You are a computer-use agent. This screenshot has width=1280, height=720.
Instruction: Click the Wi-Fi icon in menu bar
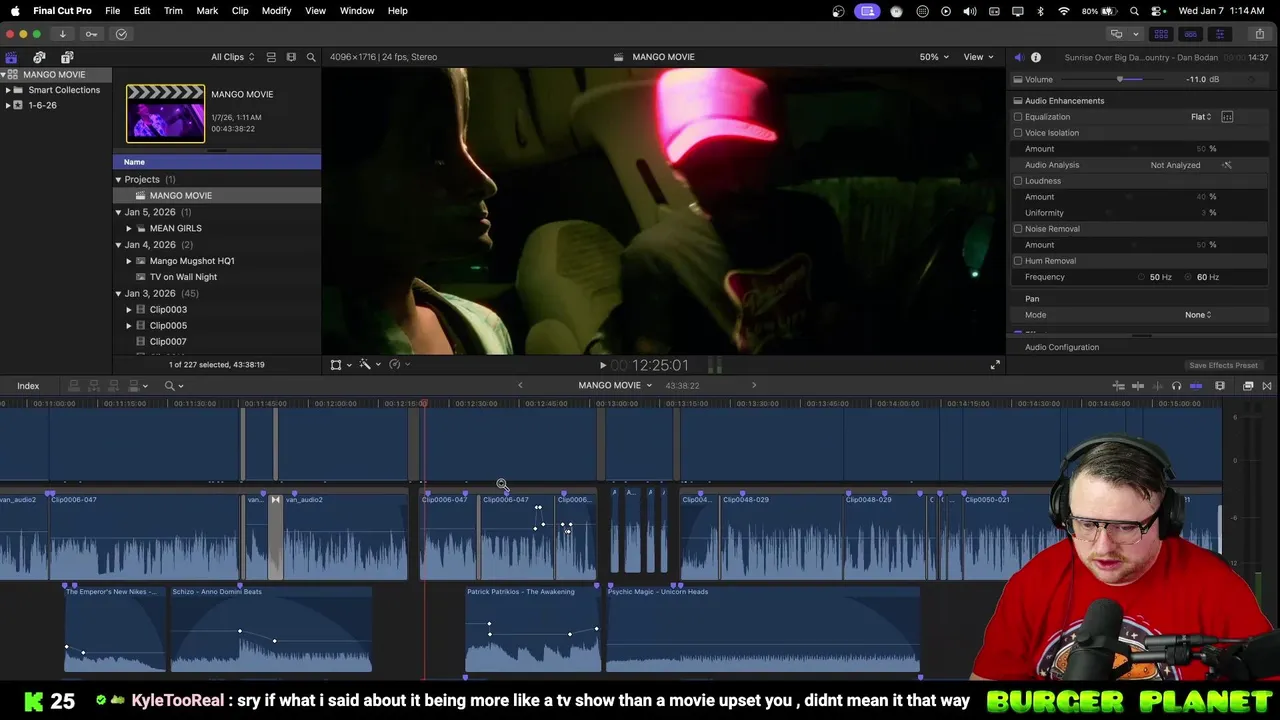[x=1063, y=11]
